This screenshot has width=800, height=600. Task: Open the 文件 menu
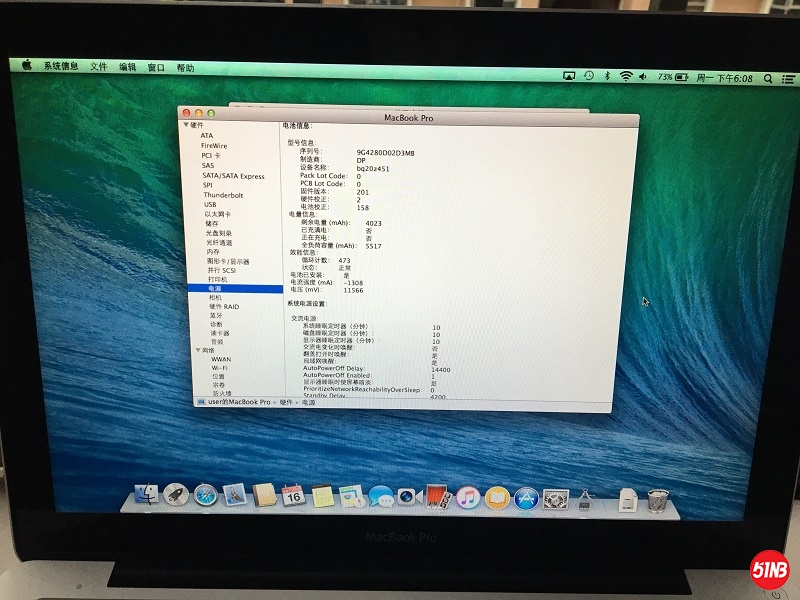[99, 67]
